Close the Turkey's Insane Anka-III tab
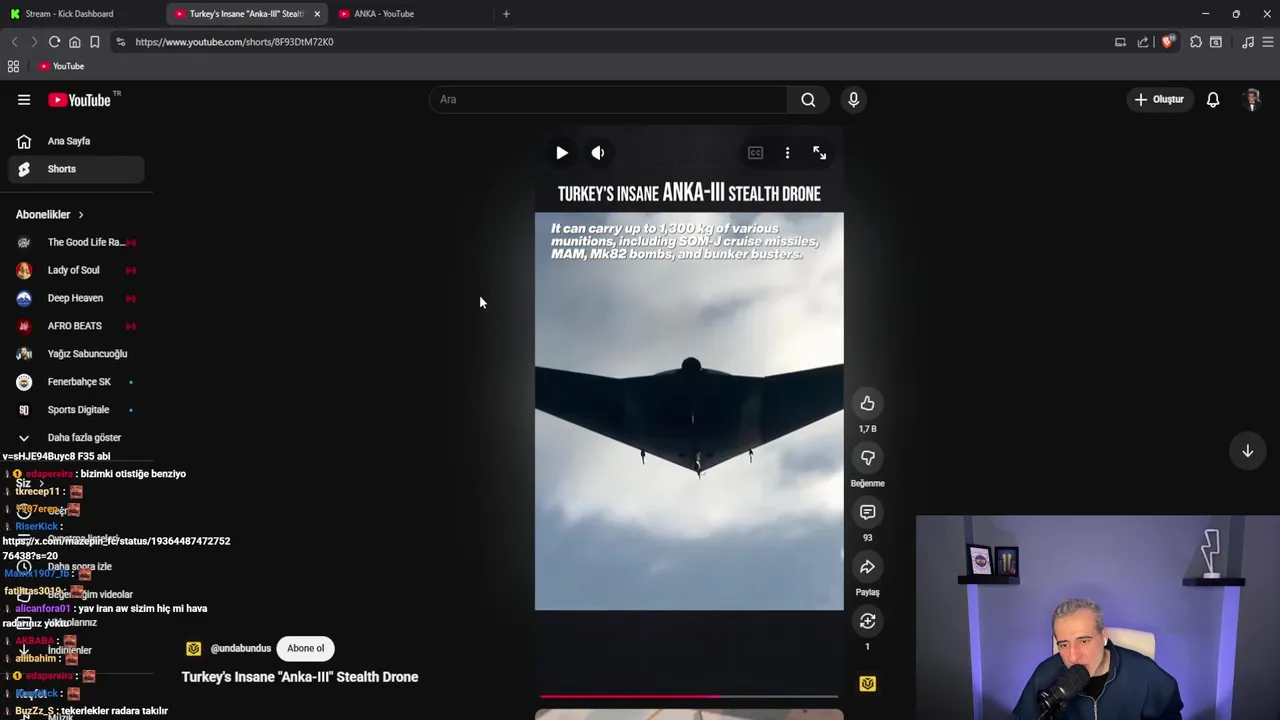 tap(317, 14)
